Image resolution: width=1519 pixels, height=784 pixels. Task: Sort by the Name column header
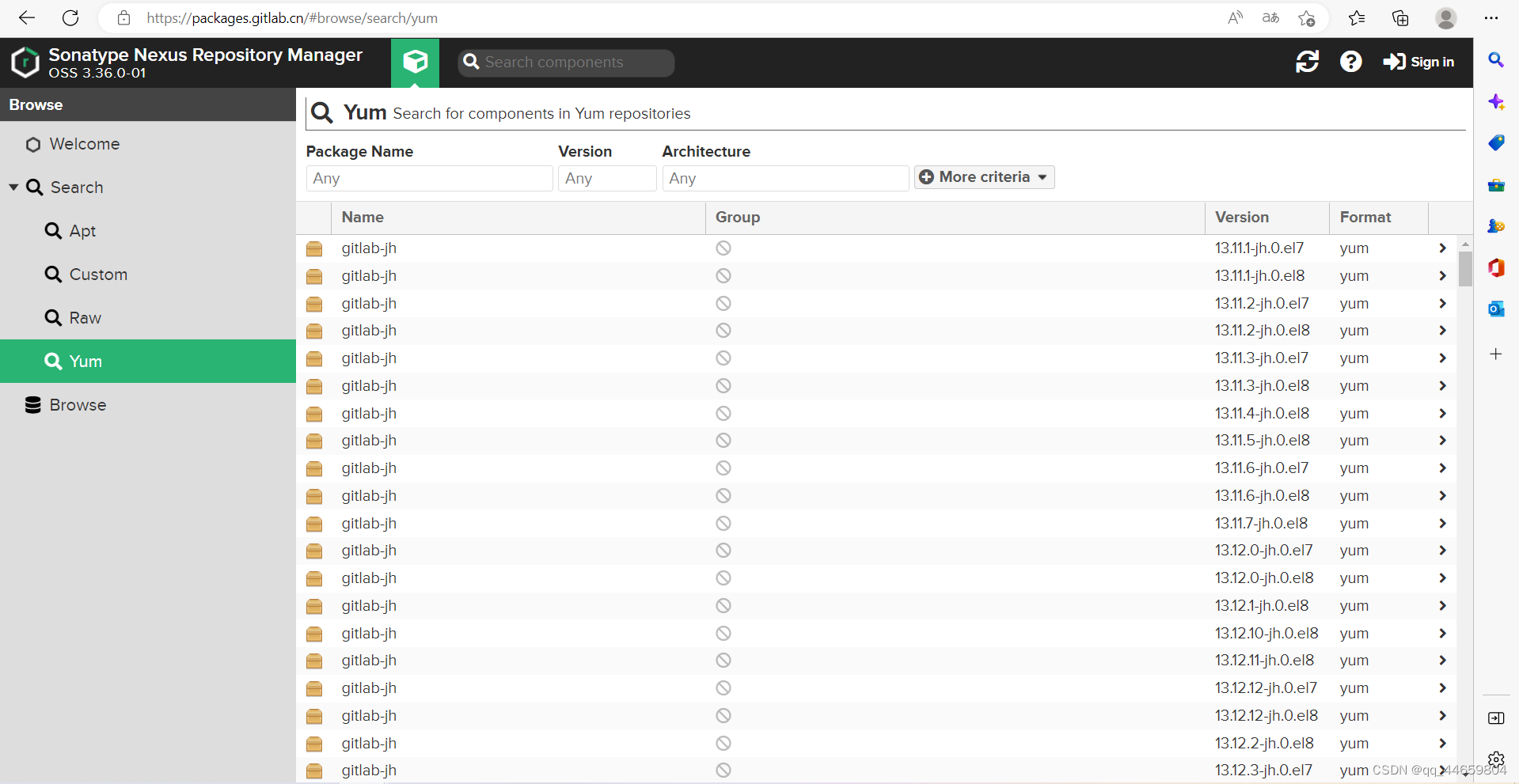tap(518, 218)
